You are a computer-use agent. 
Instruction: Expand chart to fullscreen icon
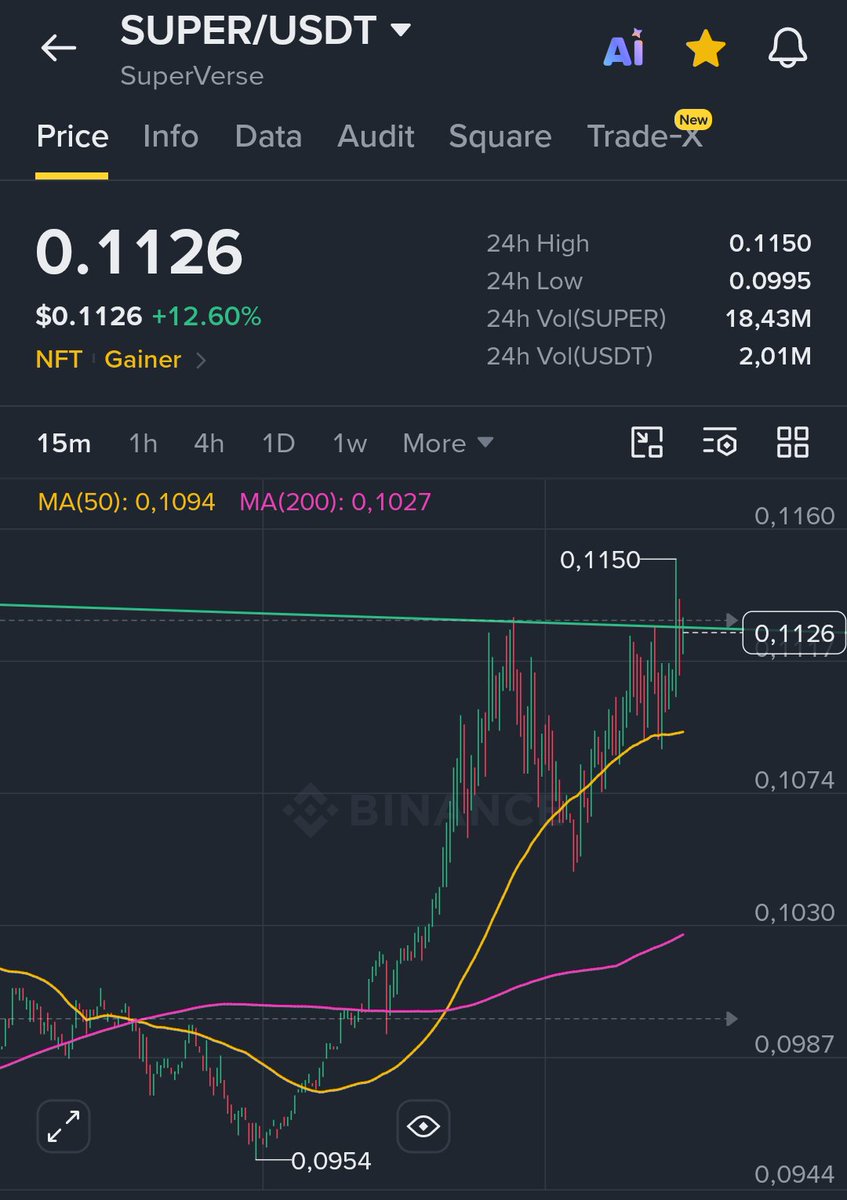pyautogui.click(x=64, y=1126)
